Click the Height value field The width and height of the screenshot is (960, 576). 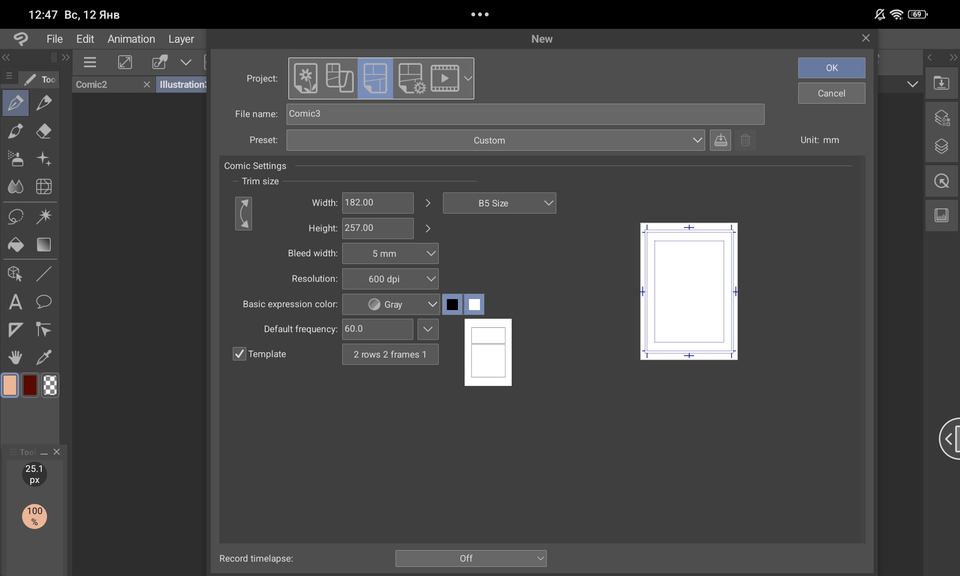pos(378,228)
